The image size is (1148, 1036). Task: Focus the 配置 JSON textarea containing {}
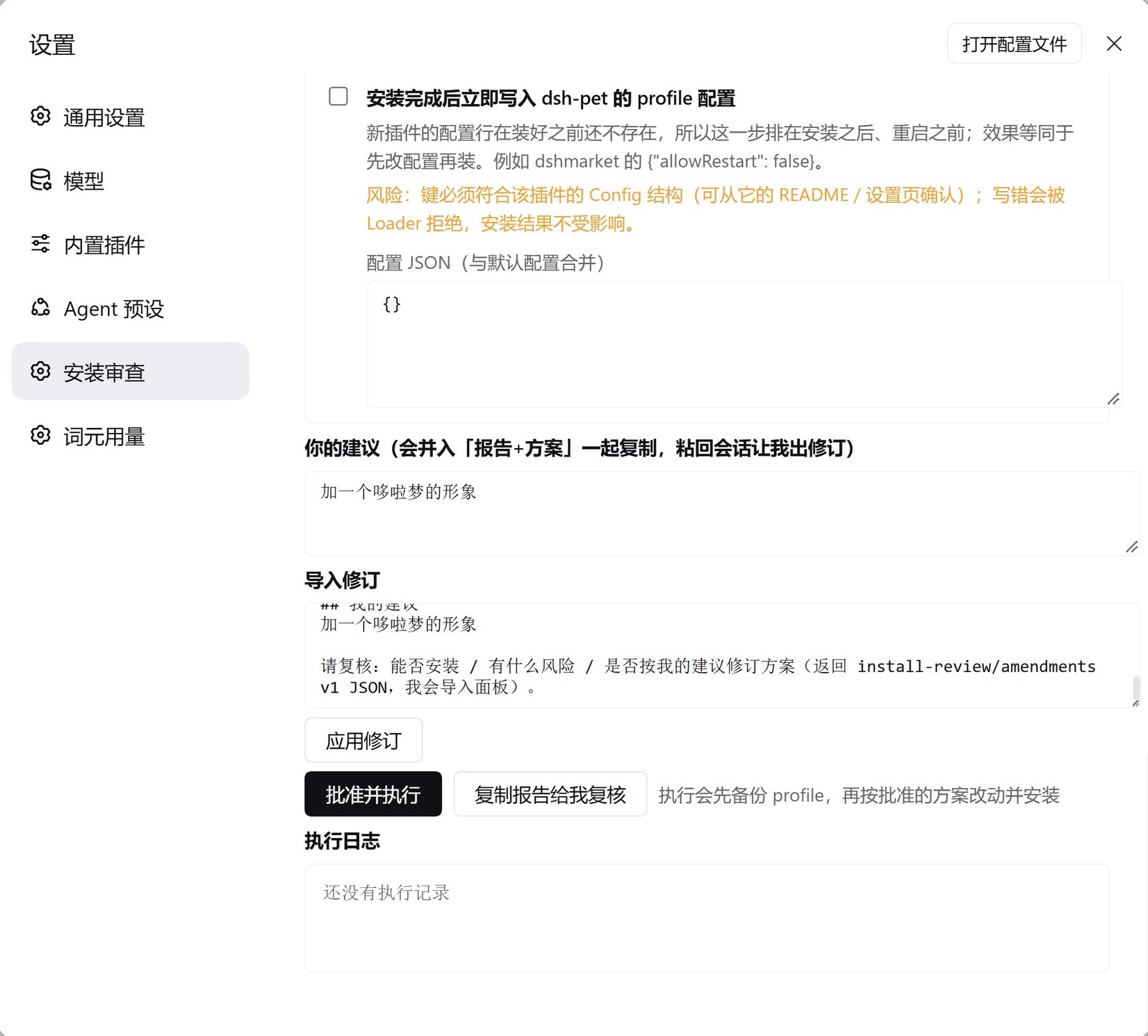click(x=744, y=345)
